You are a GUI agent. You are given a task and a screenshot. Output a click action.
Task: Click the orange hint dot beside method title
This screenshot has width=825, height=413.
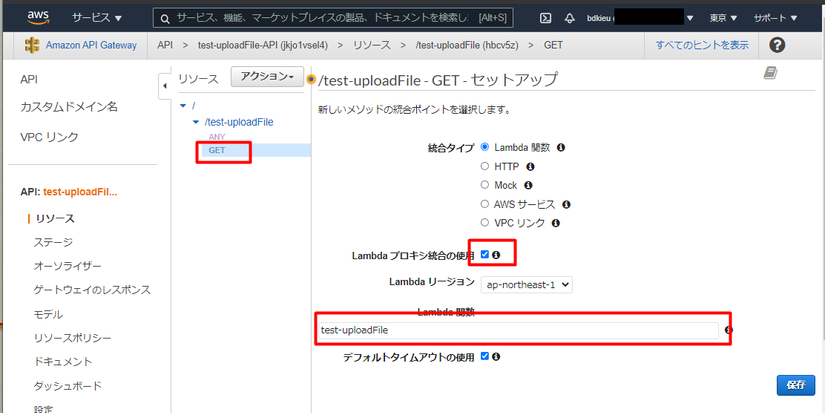coord(311,79)
